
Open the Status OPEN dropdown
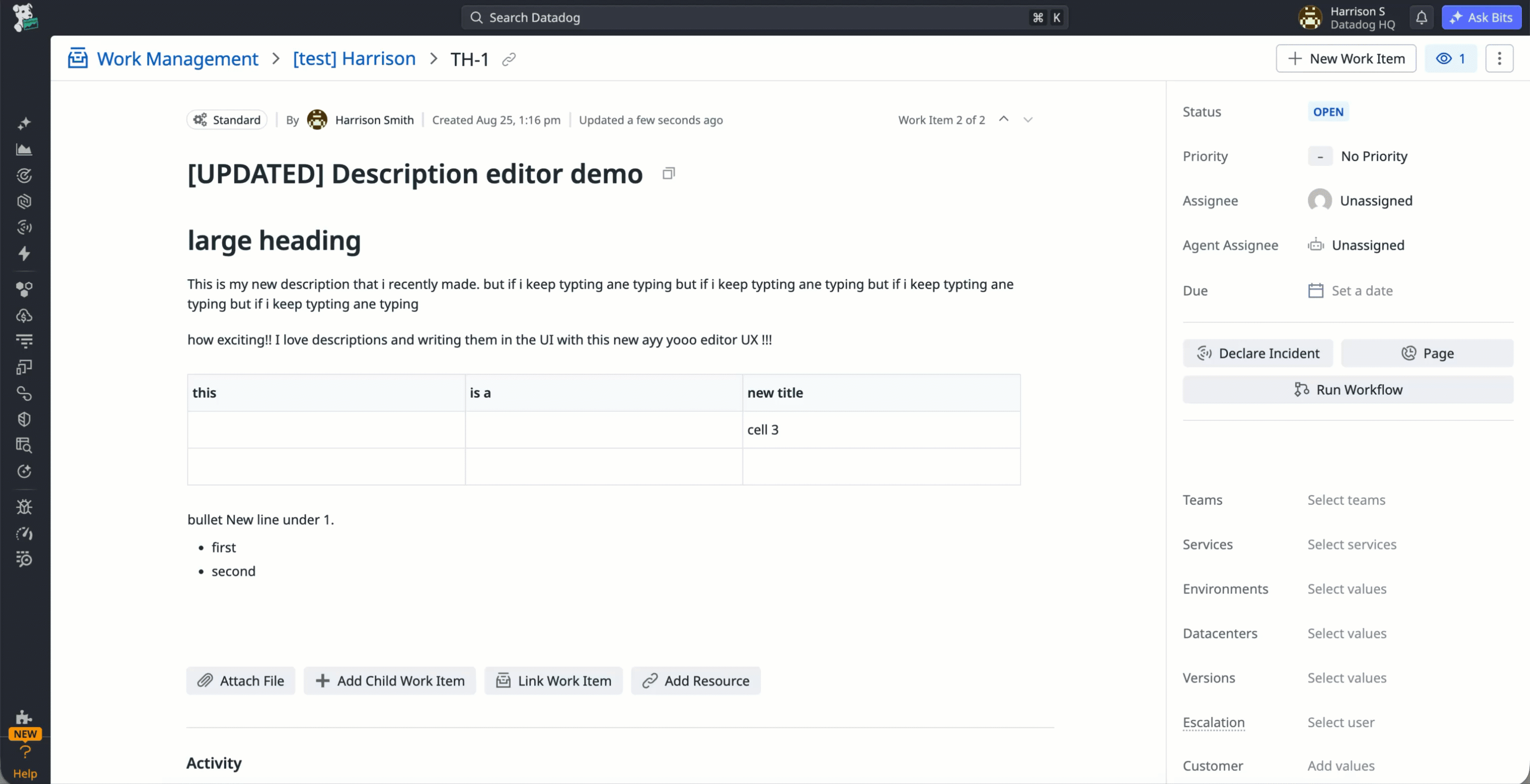[x=1328, y=112]
